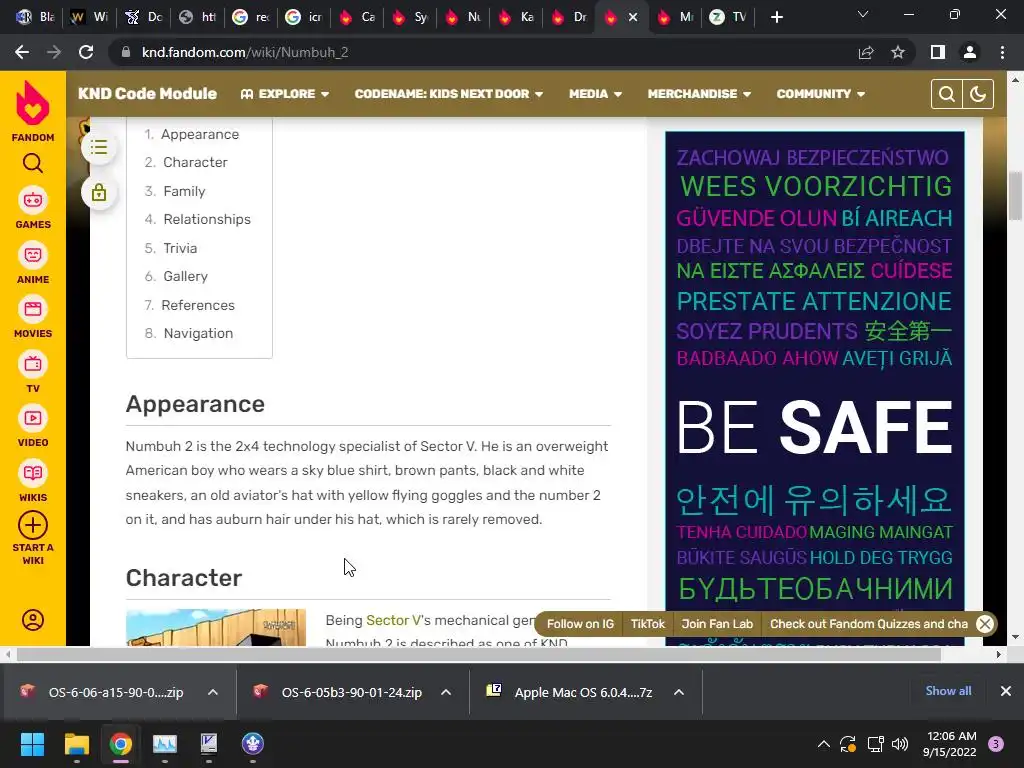This screenshot has width=1024, height=768.
Task: Dismiss the Fandom promo bar
Action: click(x=985, y=624)
